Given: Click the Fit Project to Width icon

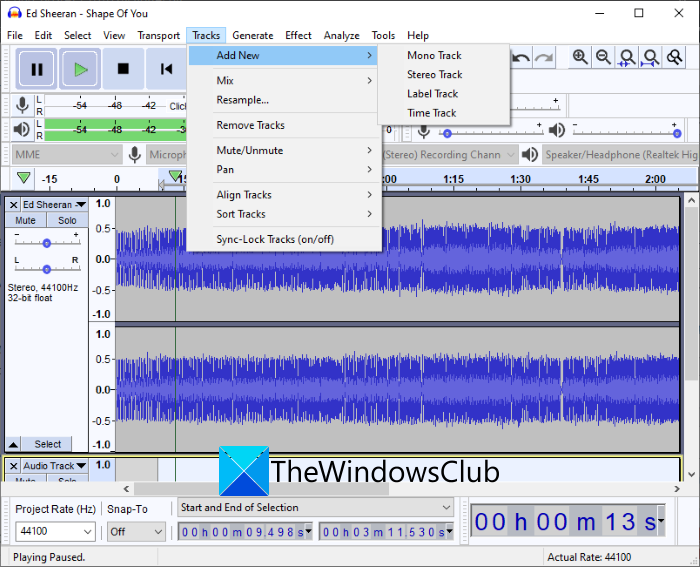Looking at the screenshot, I should (x=651, y=57).
